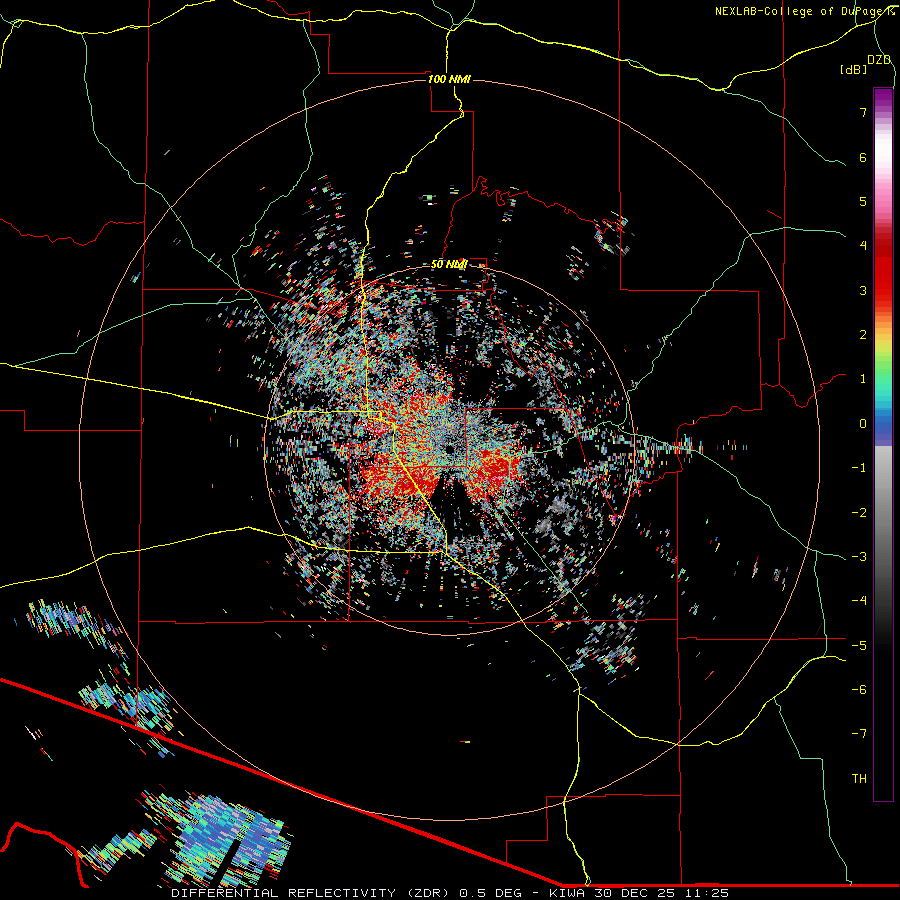Image resolution: width=900 pixels, height=900 pixels.
Task: Click the "-6" value on color scale
Action: pos(859,690)
